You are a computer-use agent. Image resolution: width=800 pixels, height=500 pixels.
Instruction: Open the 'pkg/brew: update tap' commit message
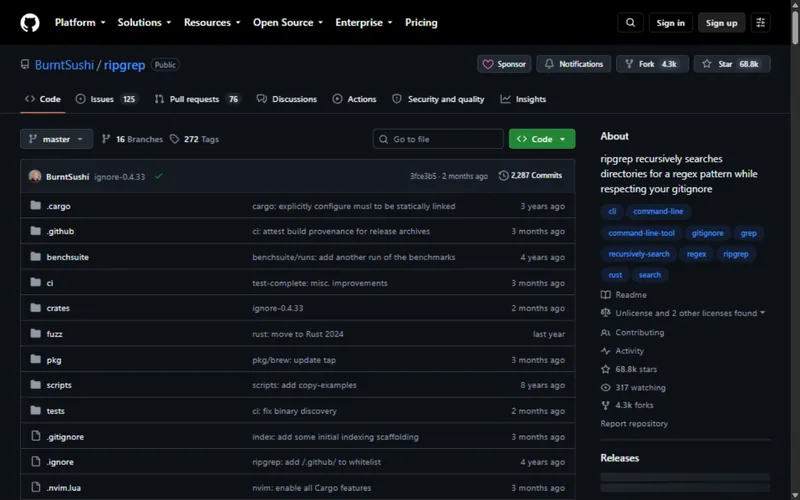(294, 360)
